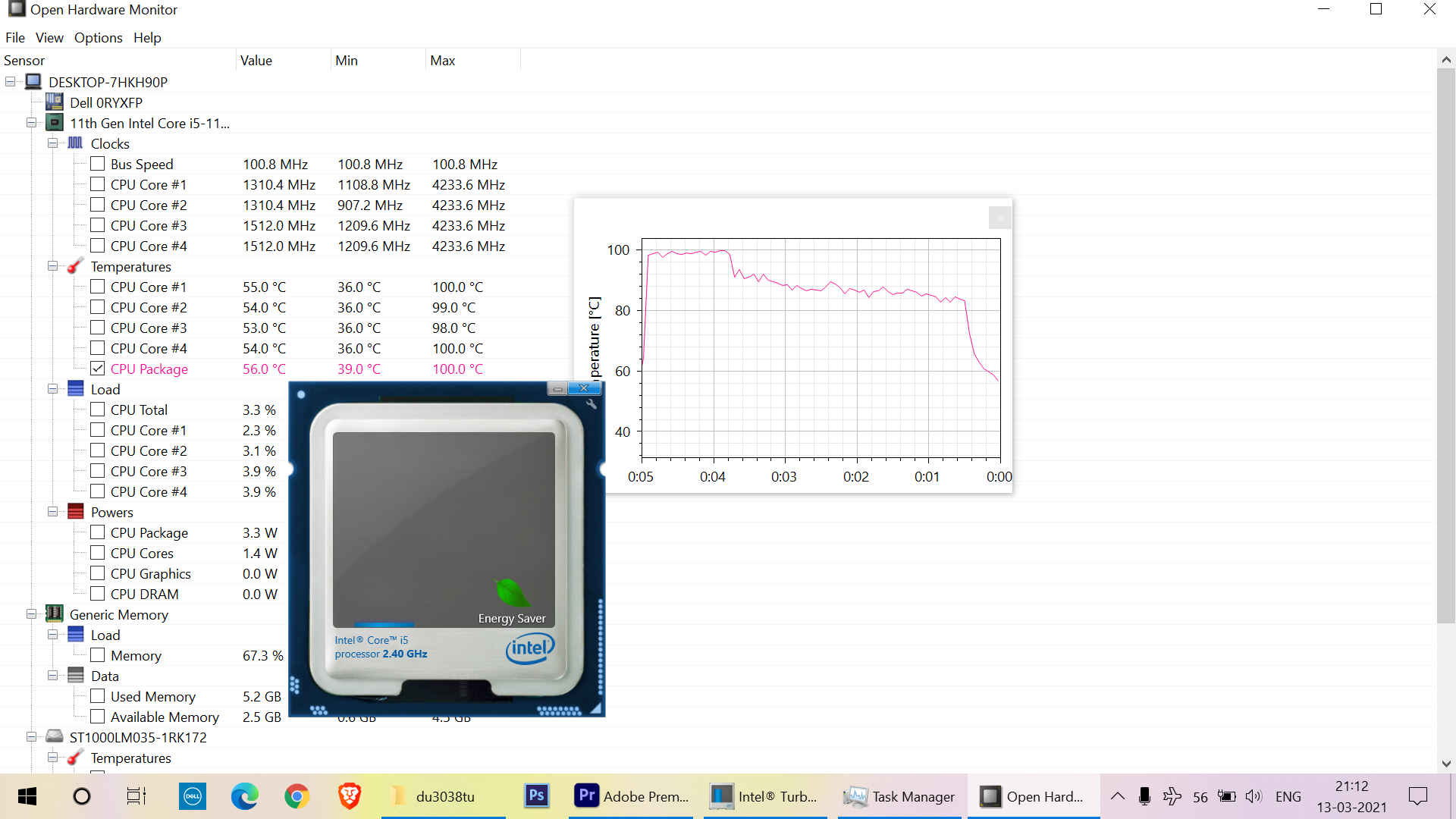Viewport: 1456px width, 819px height.
Task: Click the Max column header
Action: pyautogui.click(x=473, y=60)
